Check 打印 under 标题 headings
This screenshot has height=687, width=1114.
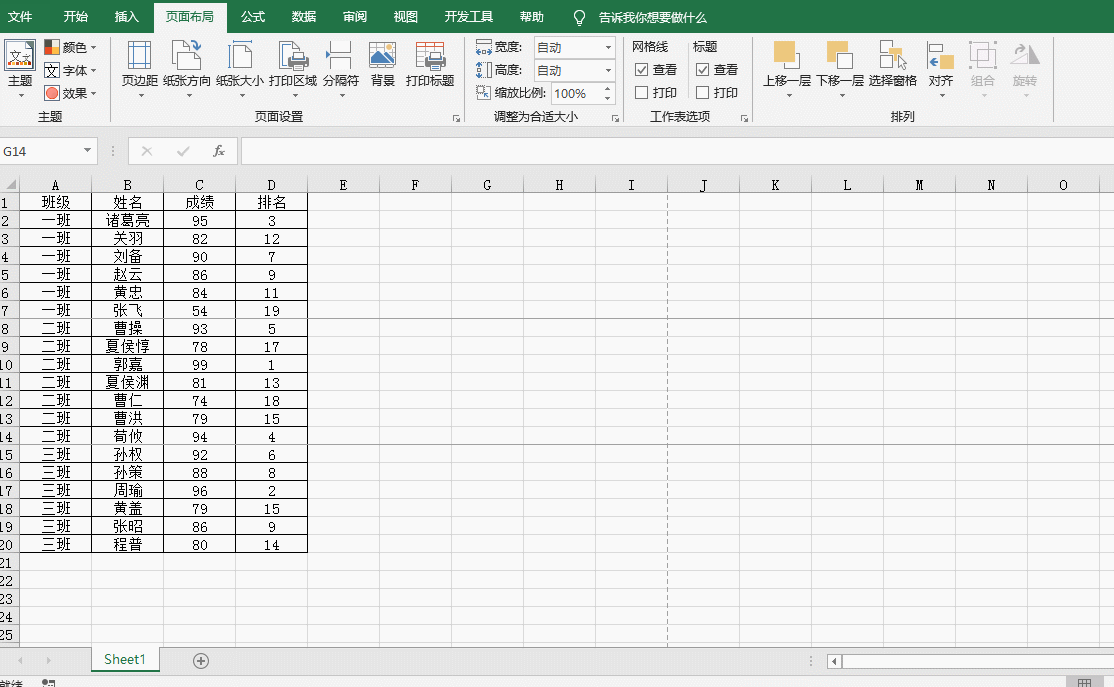pyautogui.click(x=705, y=92)
